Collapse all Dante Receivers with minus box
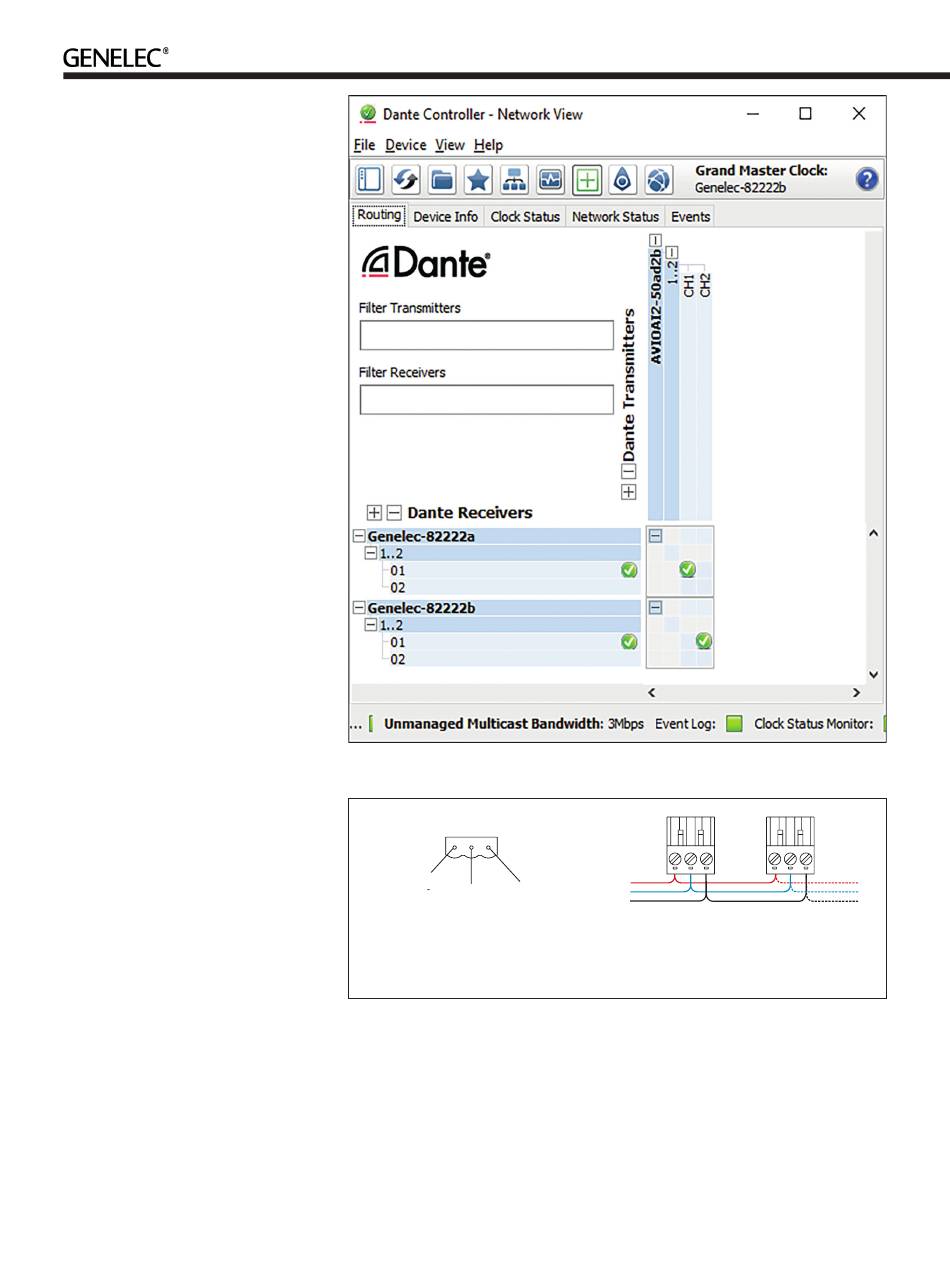The height and width of the screenshot is (1264, 950). pos(394,512)
